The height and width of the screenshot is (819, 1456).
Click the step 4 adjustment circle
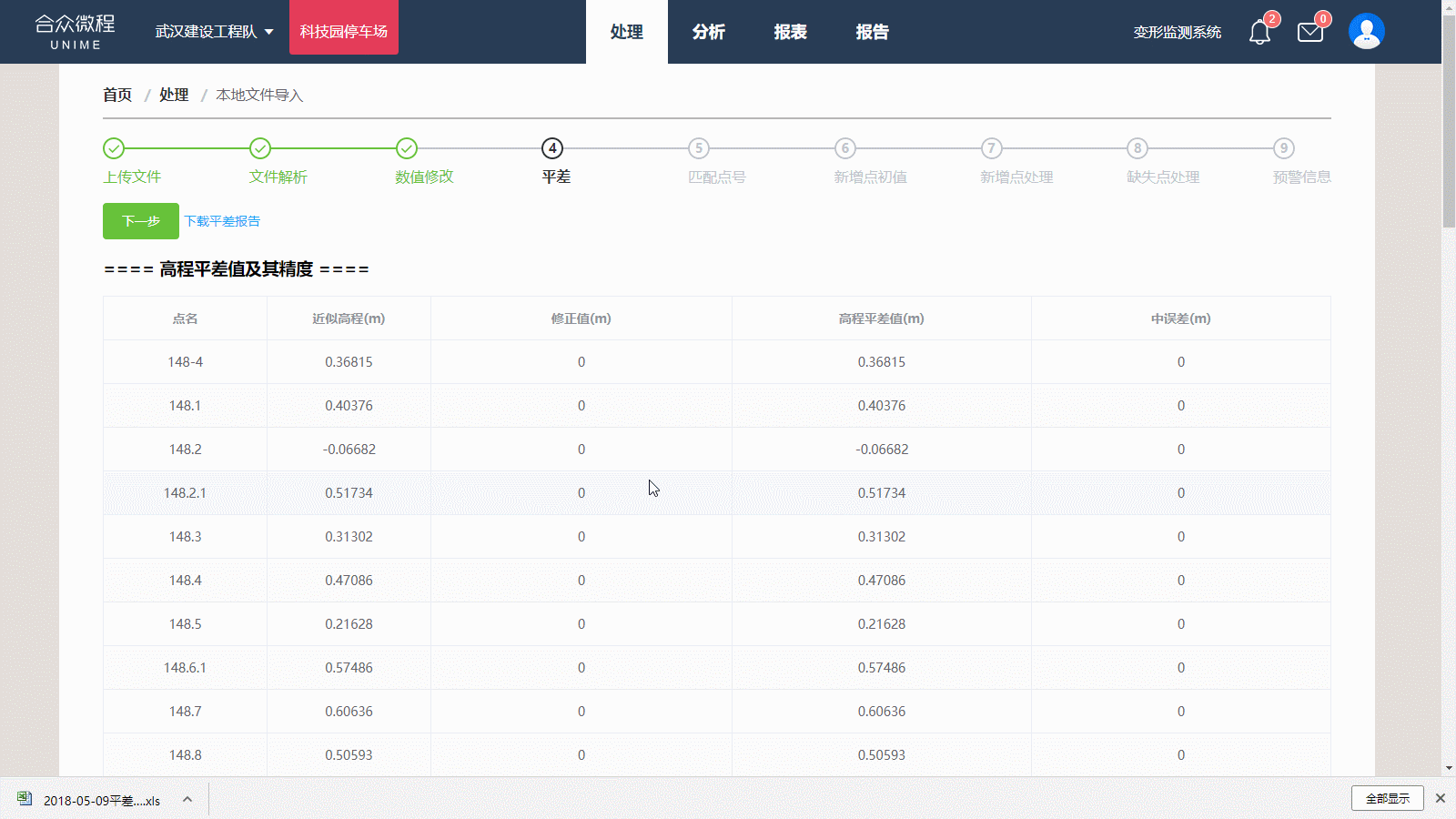552,148
